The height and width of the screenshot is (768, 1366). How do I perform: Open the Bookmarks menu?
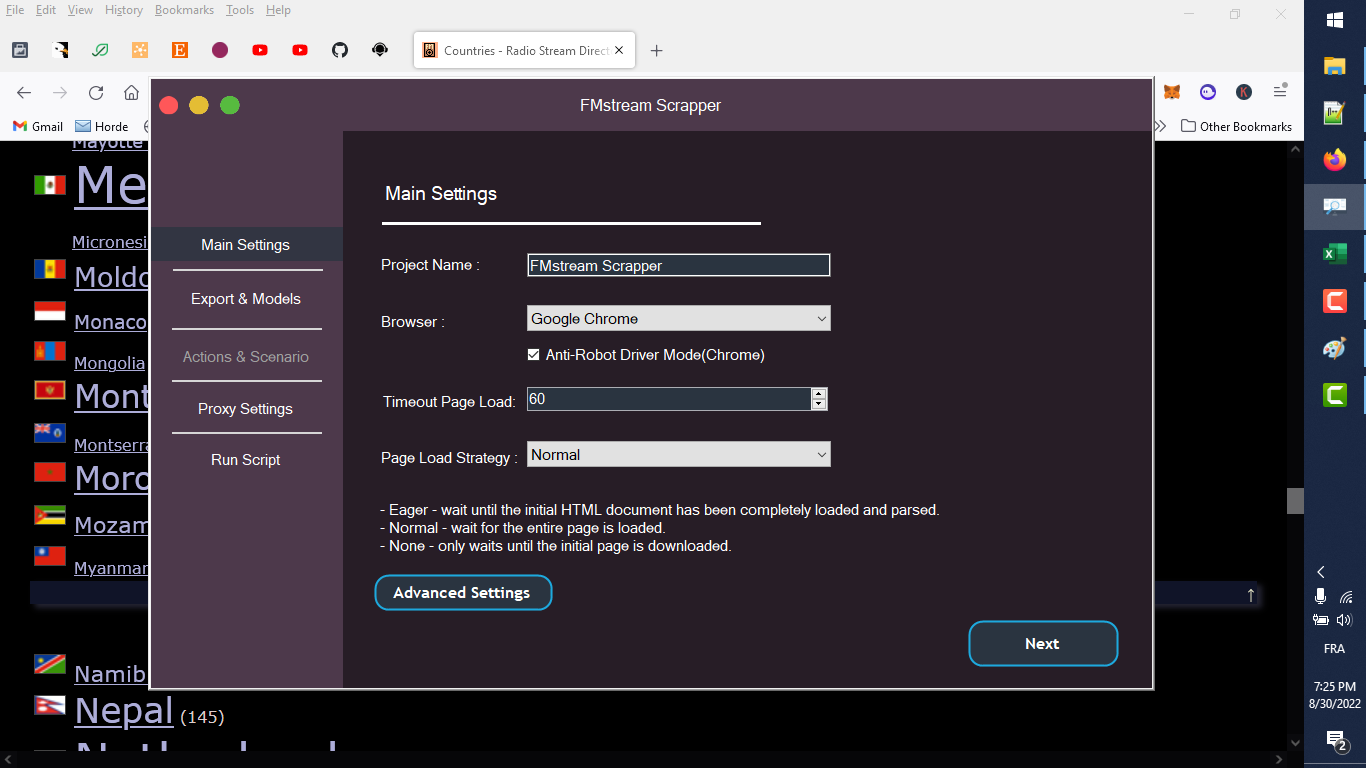[184, 10]
